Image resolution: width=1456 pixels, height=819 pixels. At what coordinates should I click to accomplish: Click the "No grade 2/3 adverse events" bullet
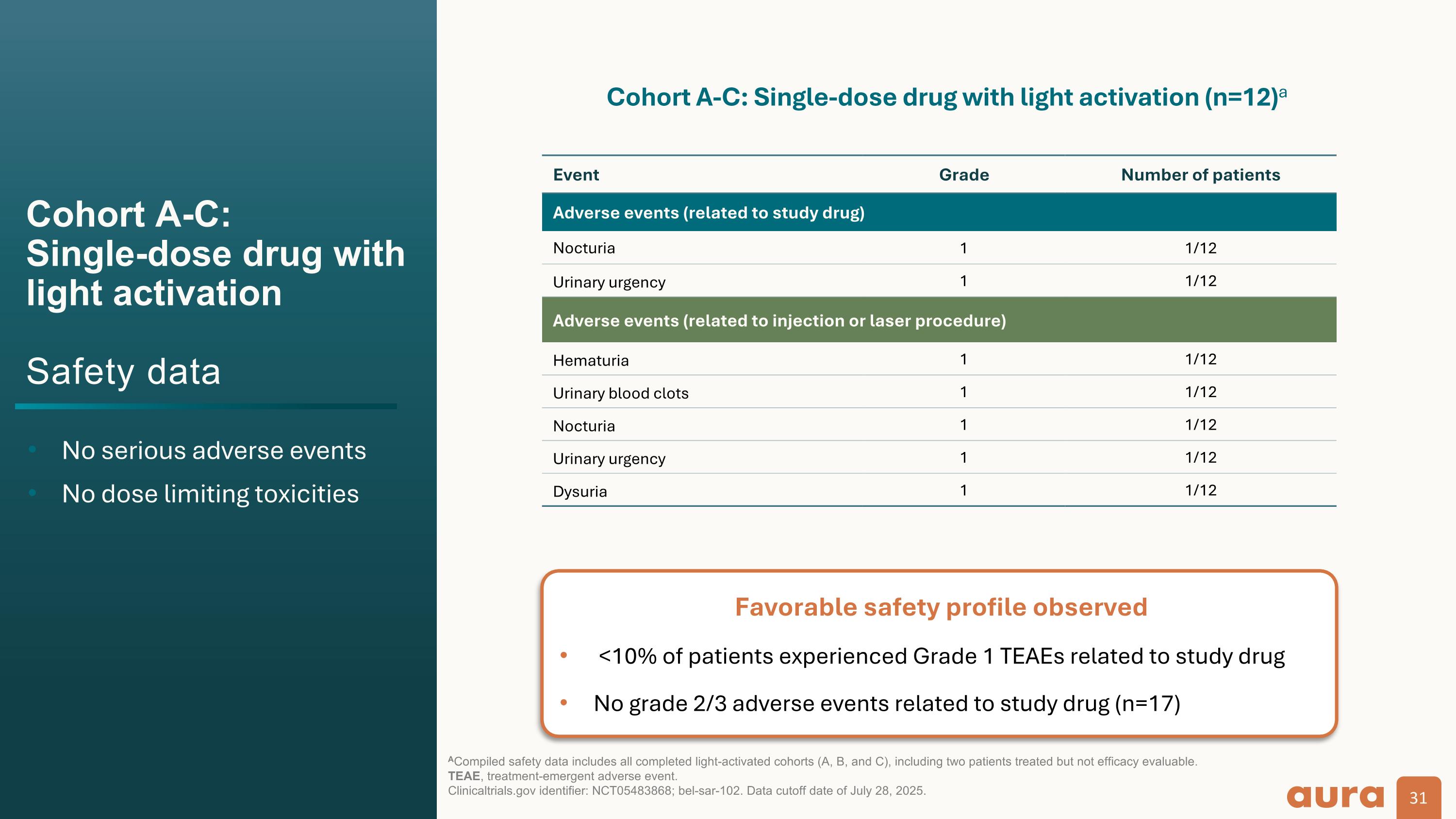point(887,703)
